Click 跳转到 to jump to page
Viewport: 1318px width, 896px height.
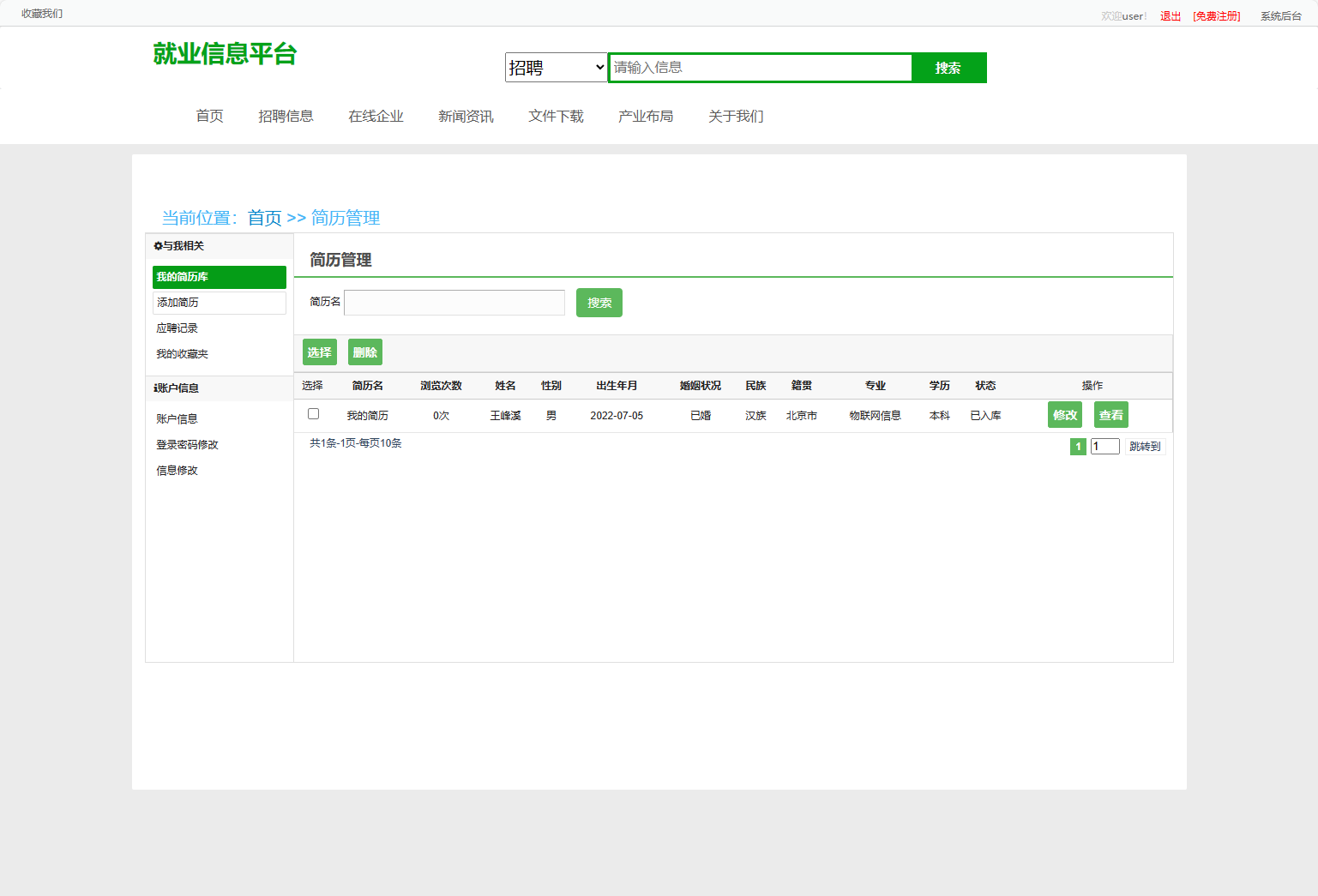[1145, 446]
